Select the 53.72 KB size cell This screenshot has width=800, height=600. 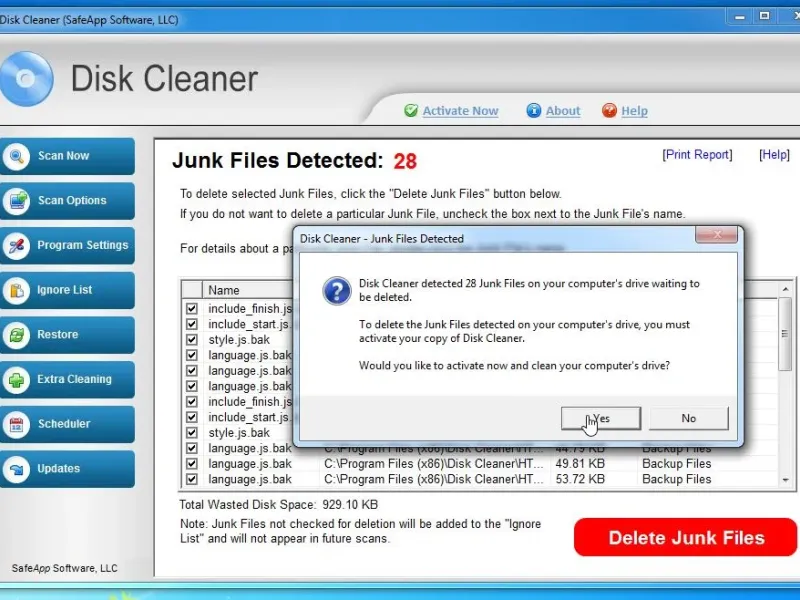pos(580,479)
